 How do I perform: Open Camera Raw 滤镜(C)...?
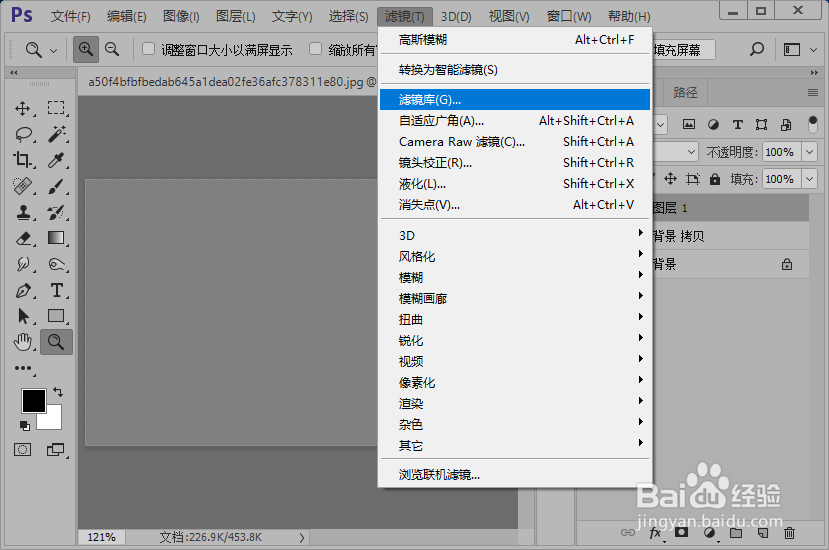click(515, 142)
